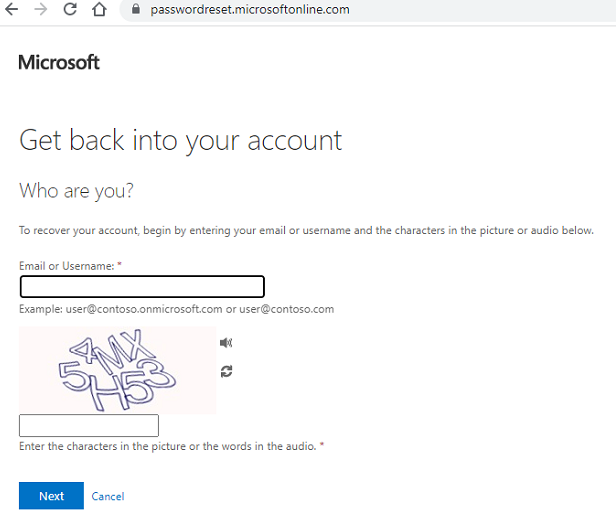Click the browser forward arrow

coord(40,9)
